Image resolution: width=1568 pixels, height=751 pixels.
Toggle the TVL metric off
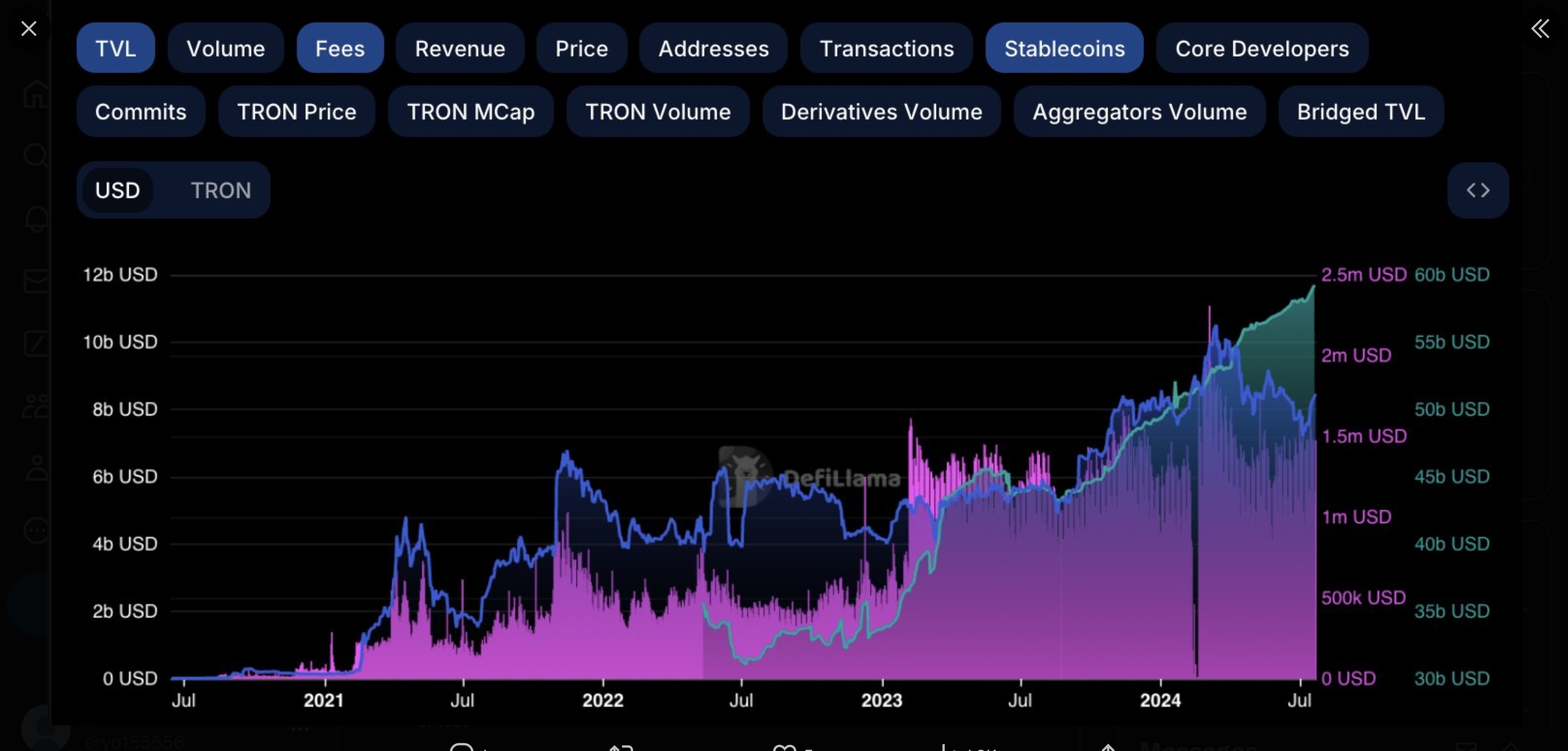[x=116, y=48]
